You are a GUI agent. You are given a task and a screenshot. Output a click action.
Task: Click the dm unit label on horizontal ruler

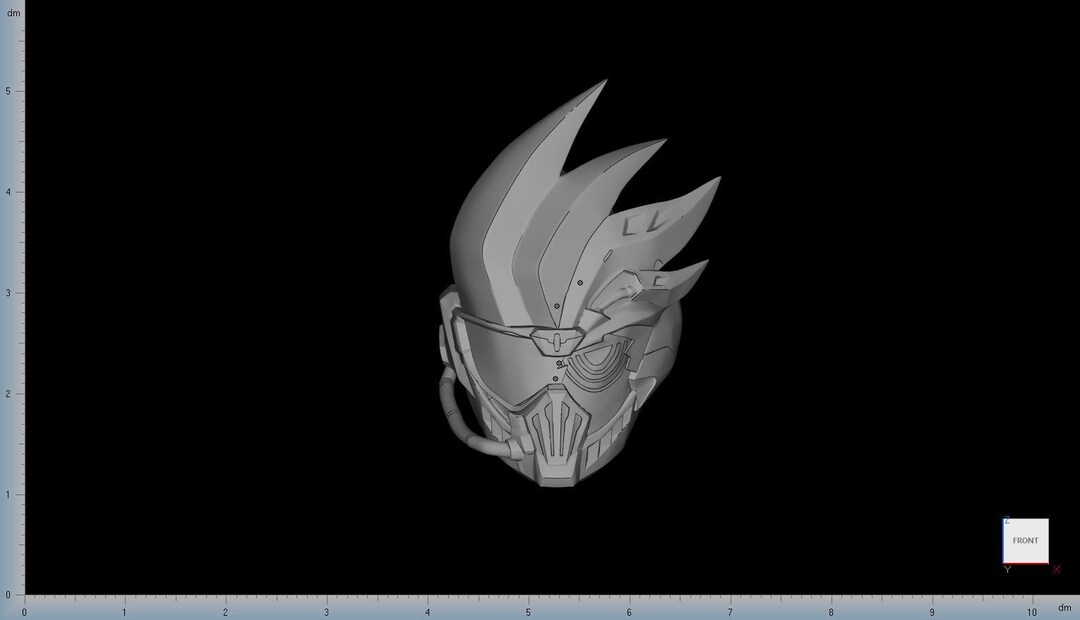(x=1063, y=607)
